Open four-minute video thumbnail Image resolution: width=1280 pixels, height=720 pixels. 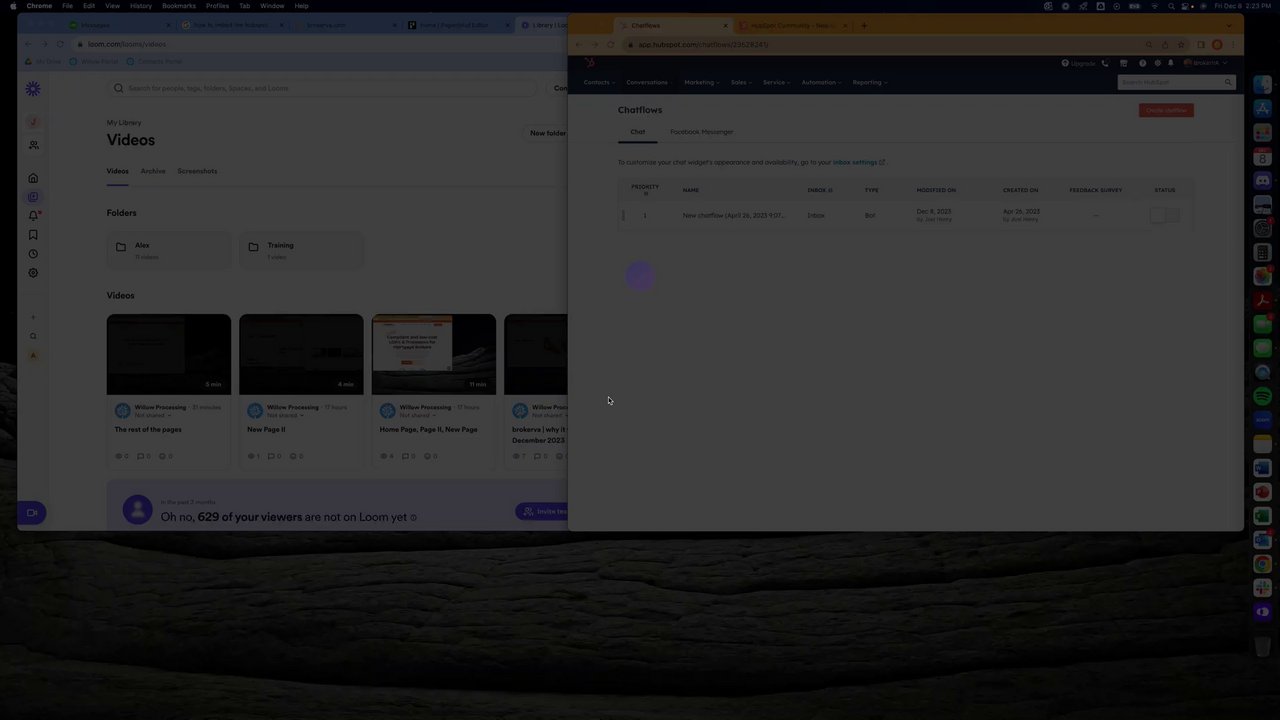(301, 354)
